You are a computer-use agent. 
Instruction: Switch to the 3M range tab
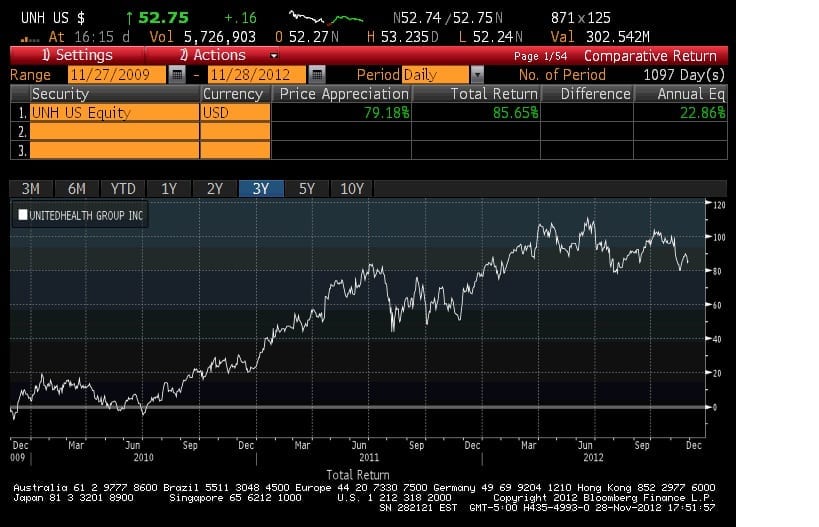(31, 189)
